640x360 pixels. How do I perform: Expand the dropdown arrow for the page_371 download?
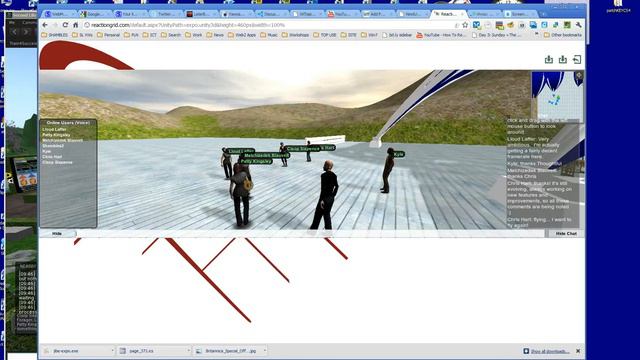coord(188,351)
